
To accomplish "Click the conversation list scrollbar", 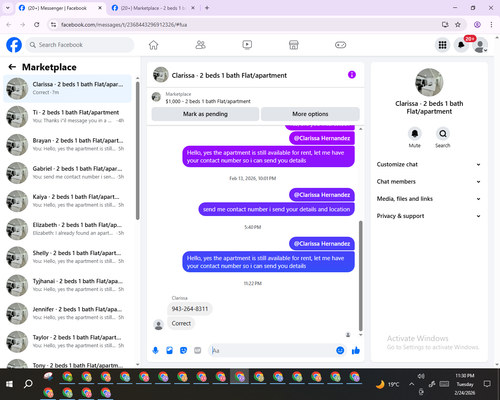I will tap(137, 151).
